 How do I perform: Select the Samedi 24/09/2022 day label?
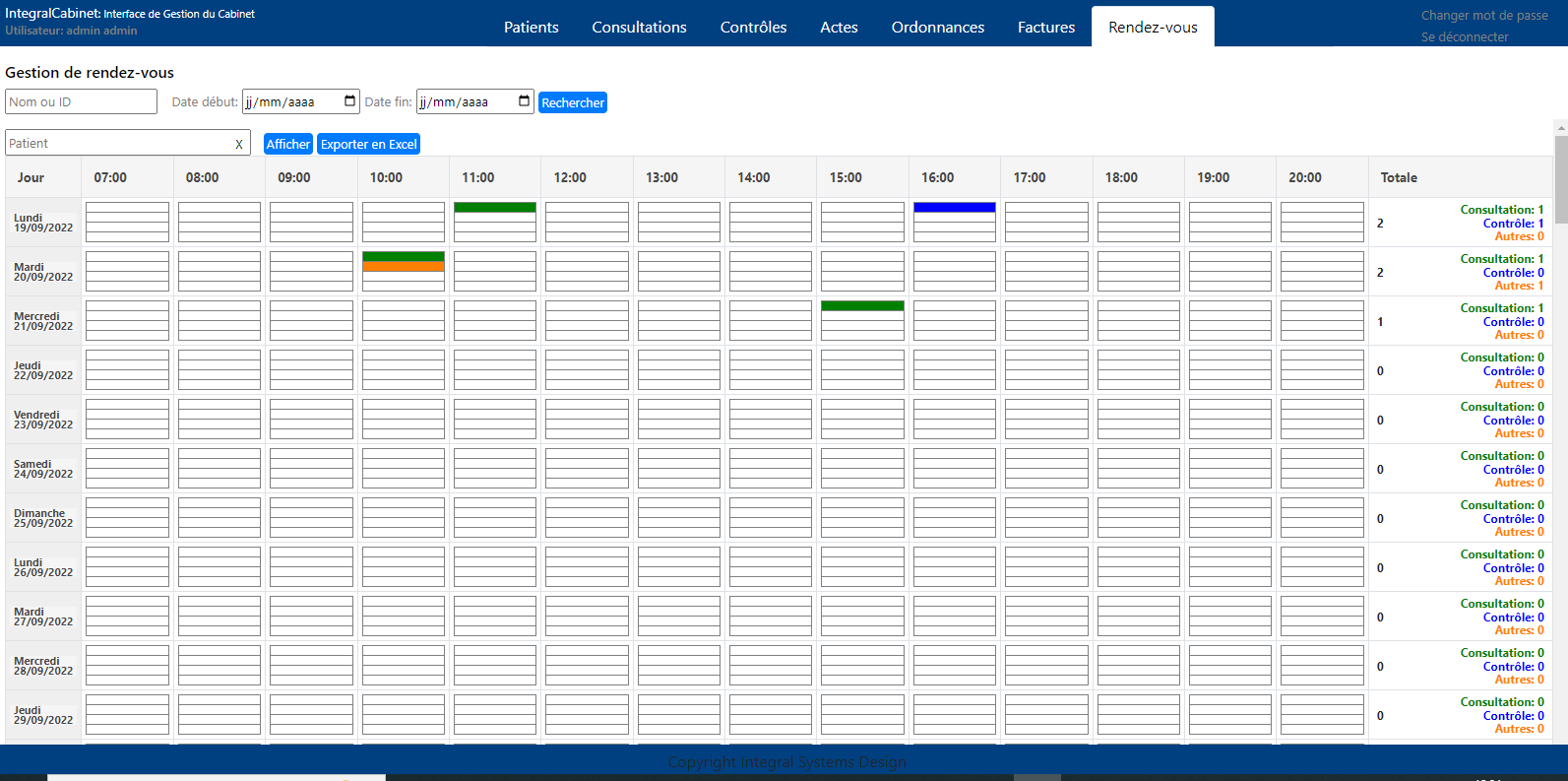click(x=43, y=469)
